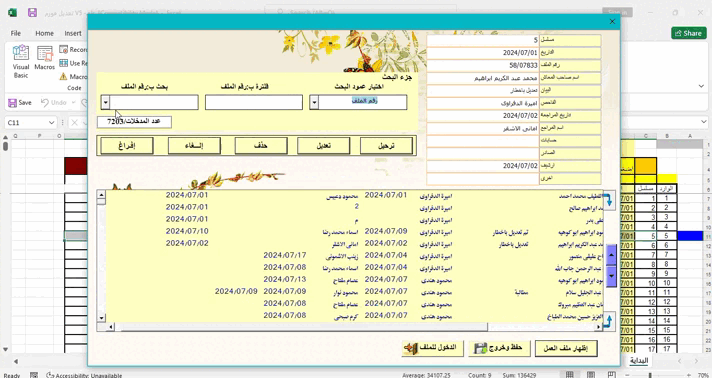The height and width of the screenshot is (378, 712).
Task: Open the Home ribbon tab
Action: click(x=44, y=33)
